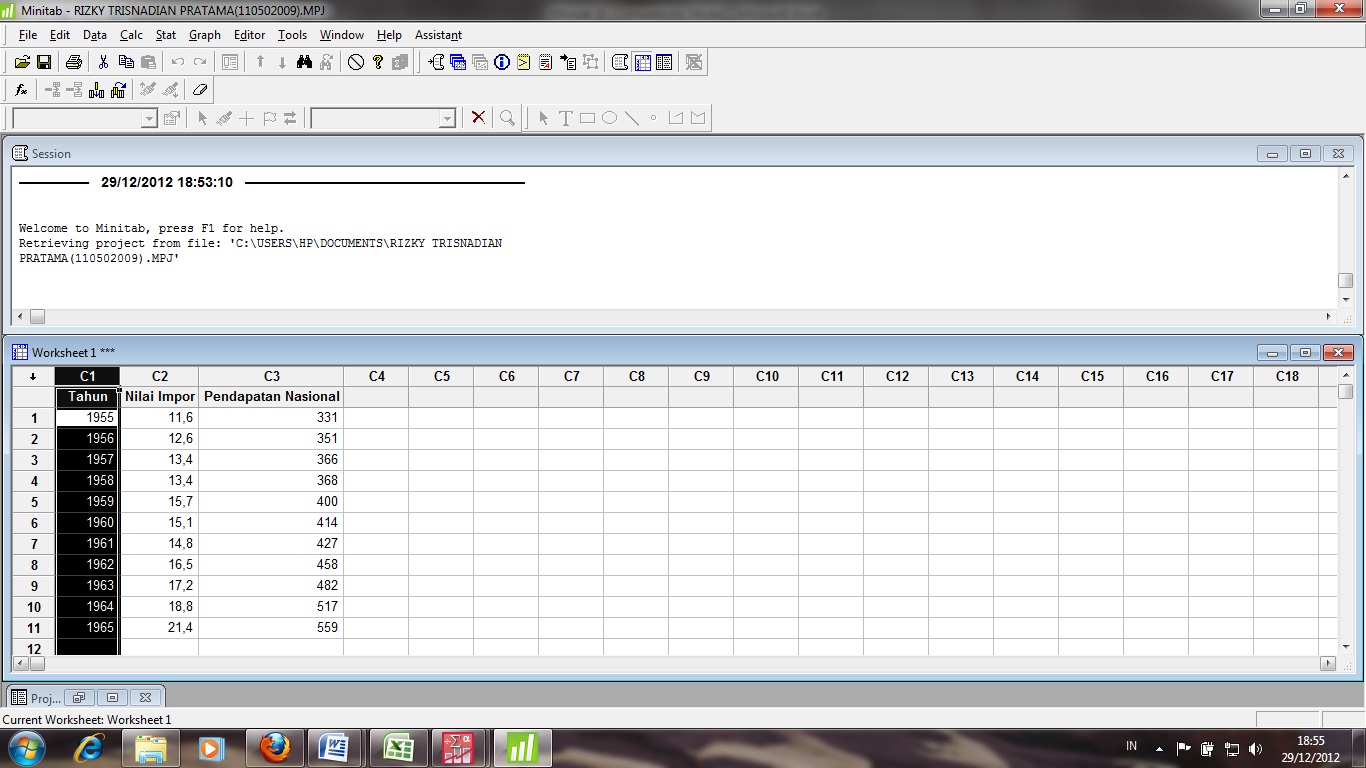Launch Minitab from the taskbar
Viewport: 1366px width, 768px height.
pos(522,747)
